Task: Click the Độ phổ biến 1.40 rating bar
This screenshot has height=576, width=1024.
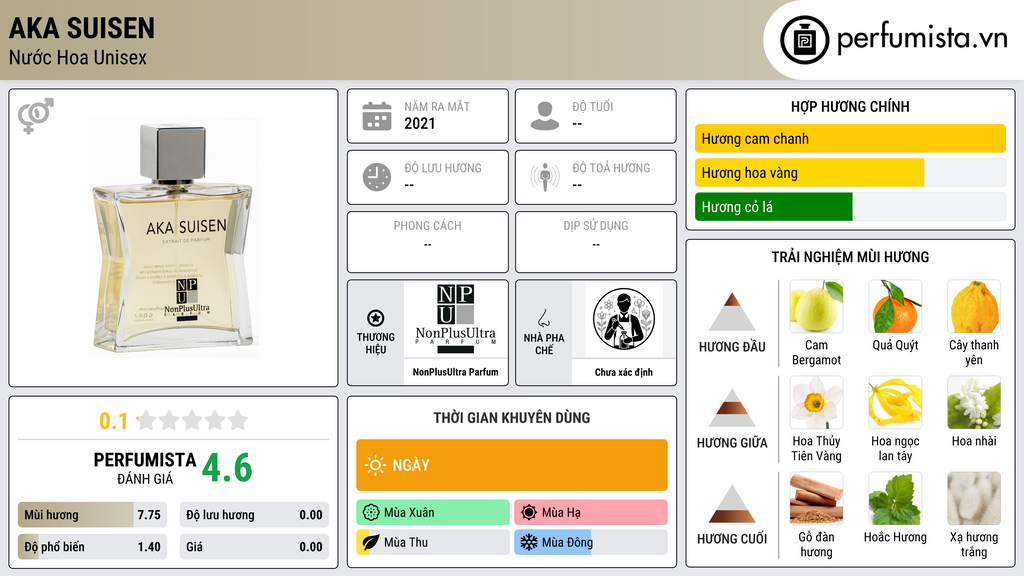Action: [92, 547]
